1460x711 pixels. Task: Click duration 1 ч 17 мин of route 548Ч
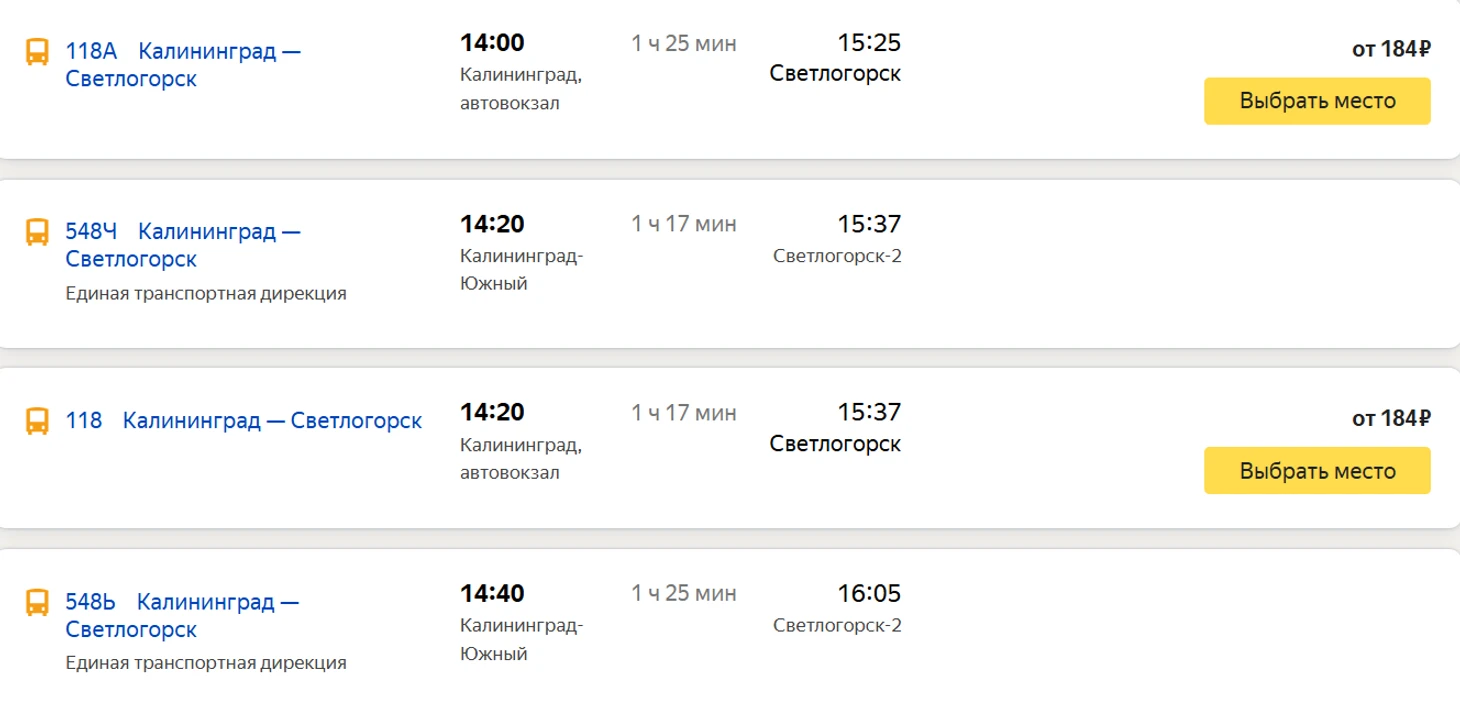pyautogui.click(x=683, y=224)
